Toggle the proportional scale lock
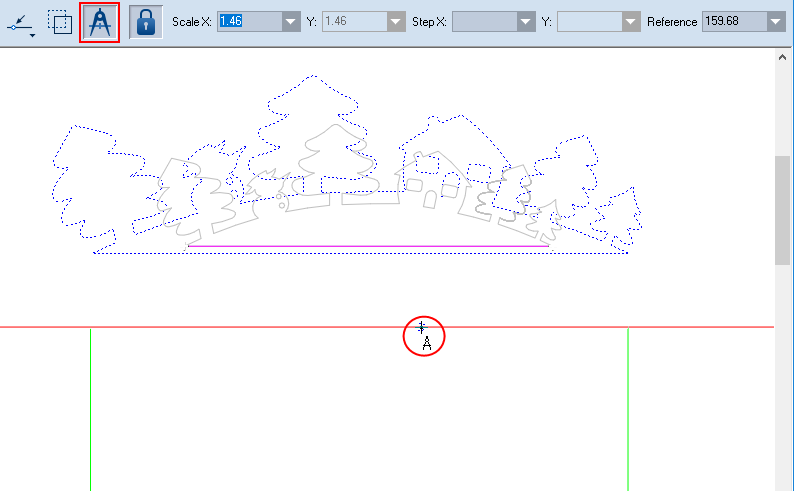794x491 pixels. [146, 22]
